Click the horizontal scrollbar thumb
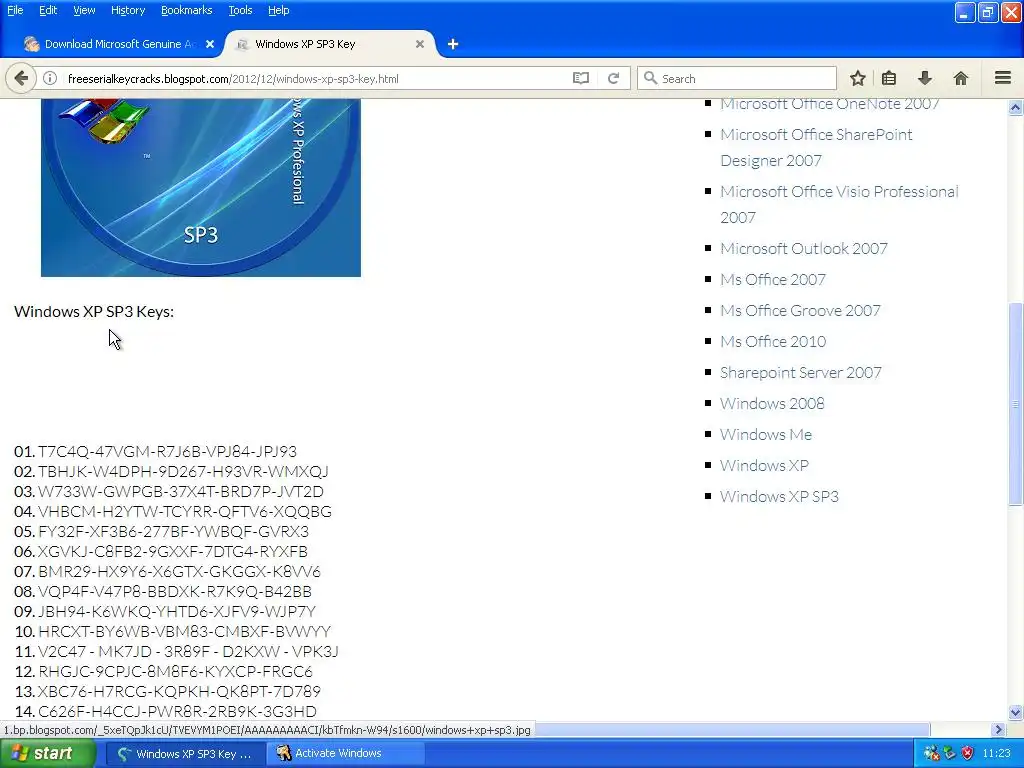Screen dimensions: 1024x768 click(x=731, y=729)
